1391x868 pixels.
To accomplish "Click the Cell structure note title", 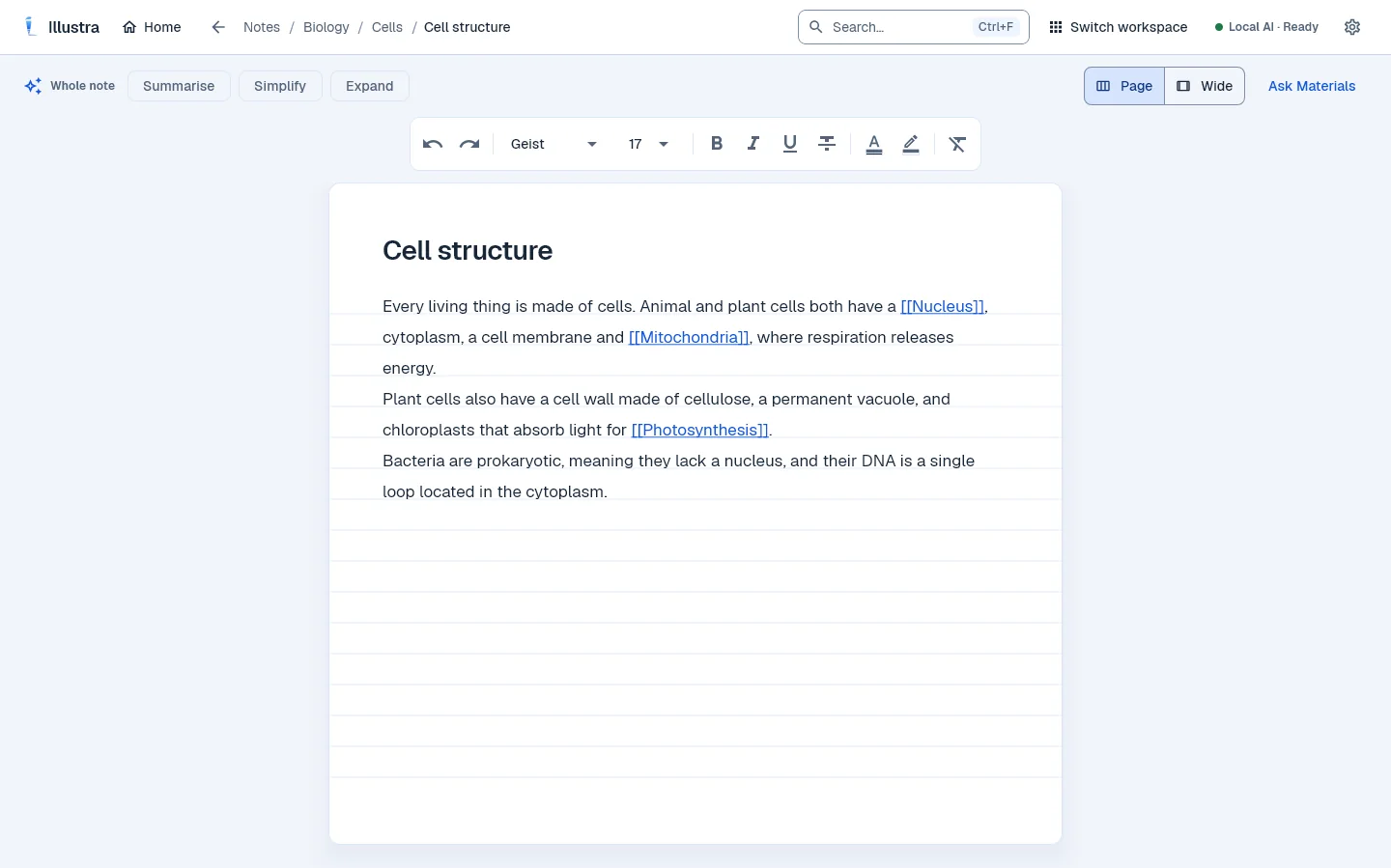I will [468, 250].
